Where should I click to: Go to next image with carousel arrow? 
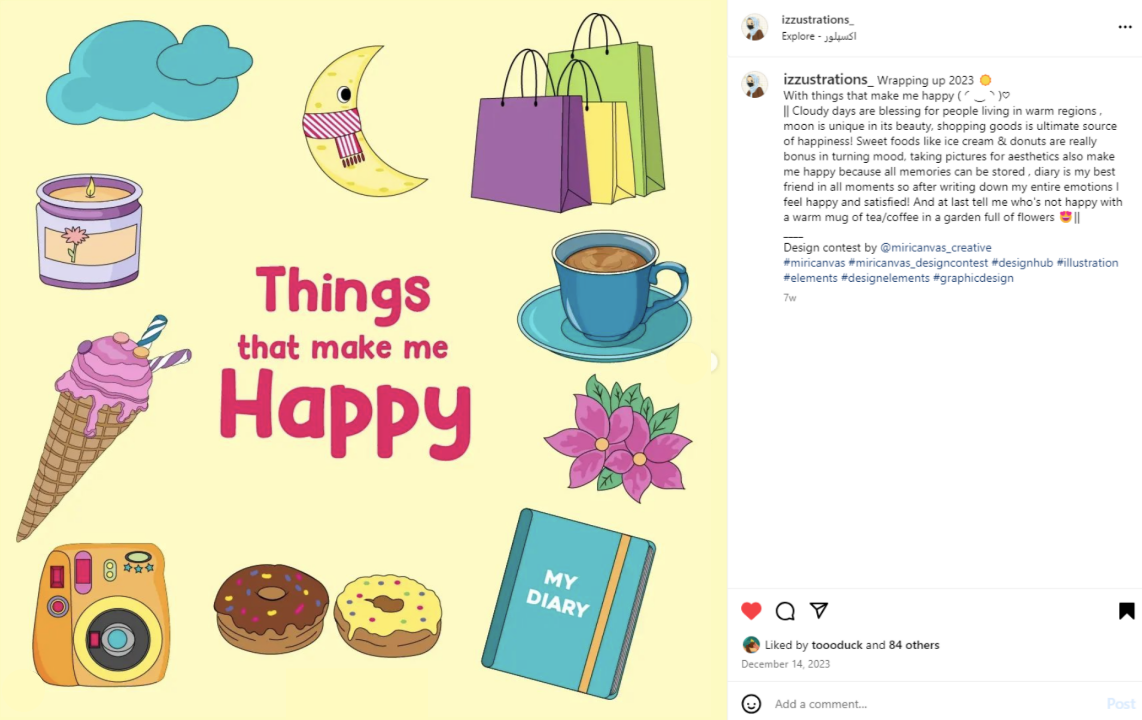point(714,362)
